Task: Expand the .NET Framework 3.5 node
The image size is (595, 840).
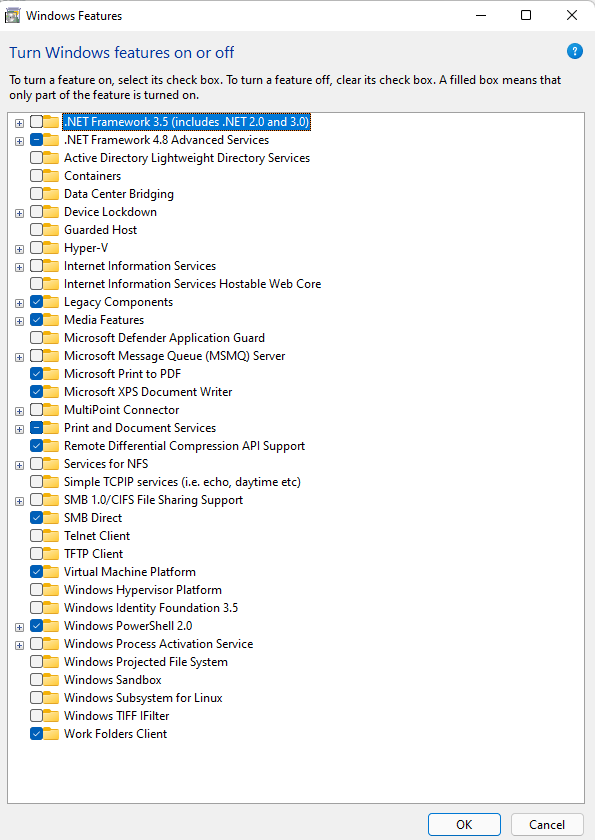Action: coord(19,123)
